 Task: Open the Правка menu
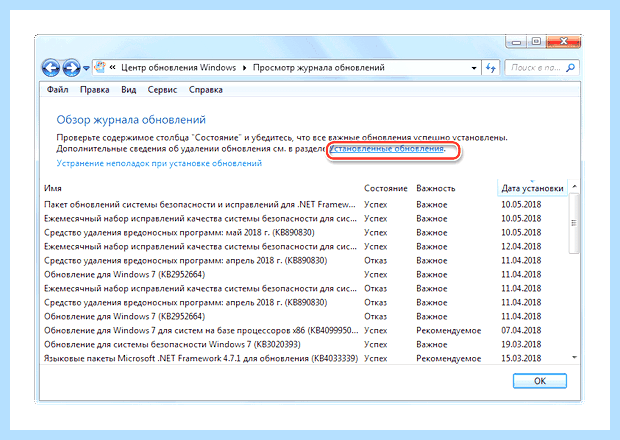[95, 90]
